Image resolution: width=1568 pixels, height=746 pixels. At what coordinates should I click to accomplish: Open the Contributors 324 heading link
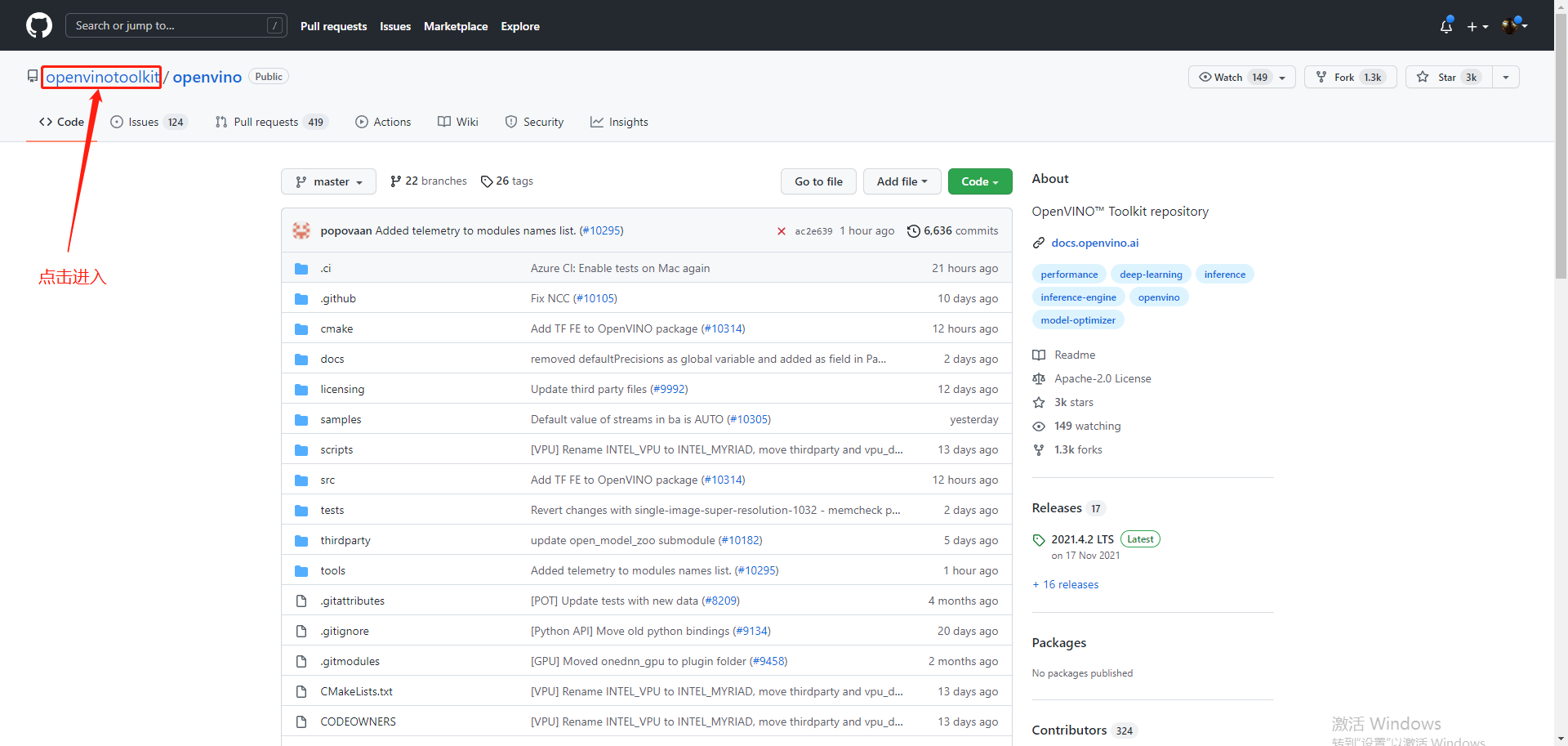(1084, 730)
